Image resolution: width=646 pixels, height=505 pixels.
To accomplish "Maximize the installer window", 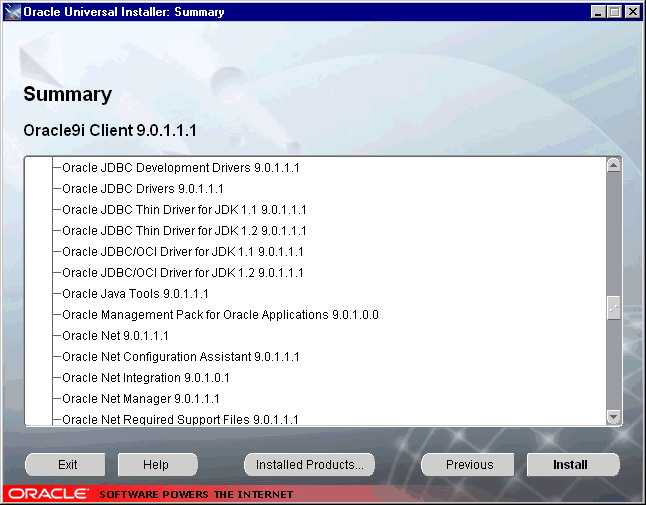I will click(x=614, y=12).
